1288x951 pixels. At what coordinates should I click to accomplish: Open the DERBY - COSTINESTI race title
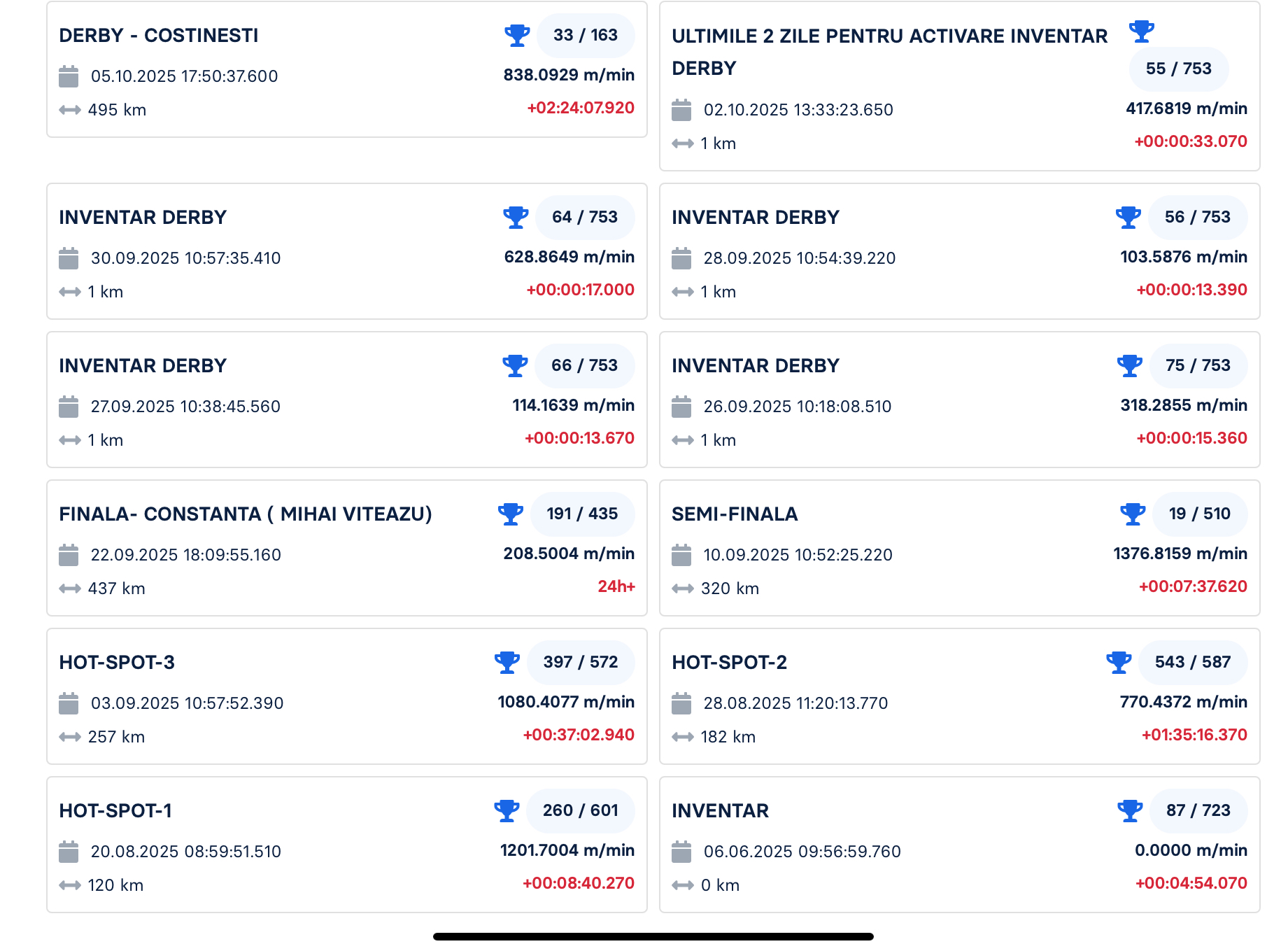[x=159, y=36]
